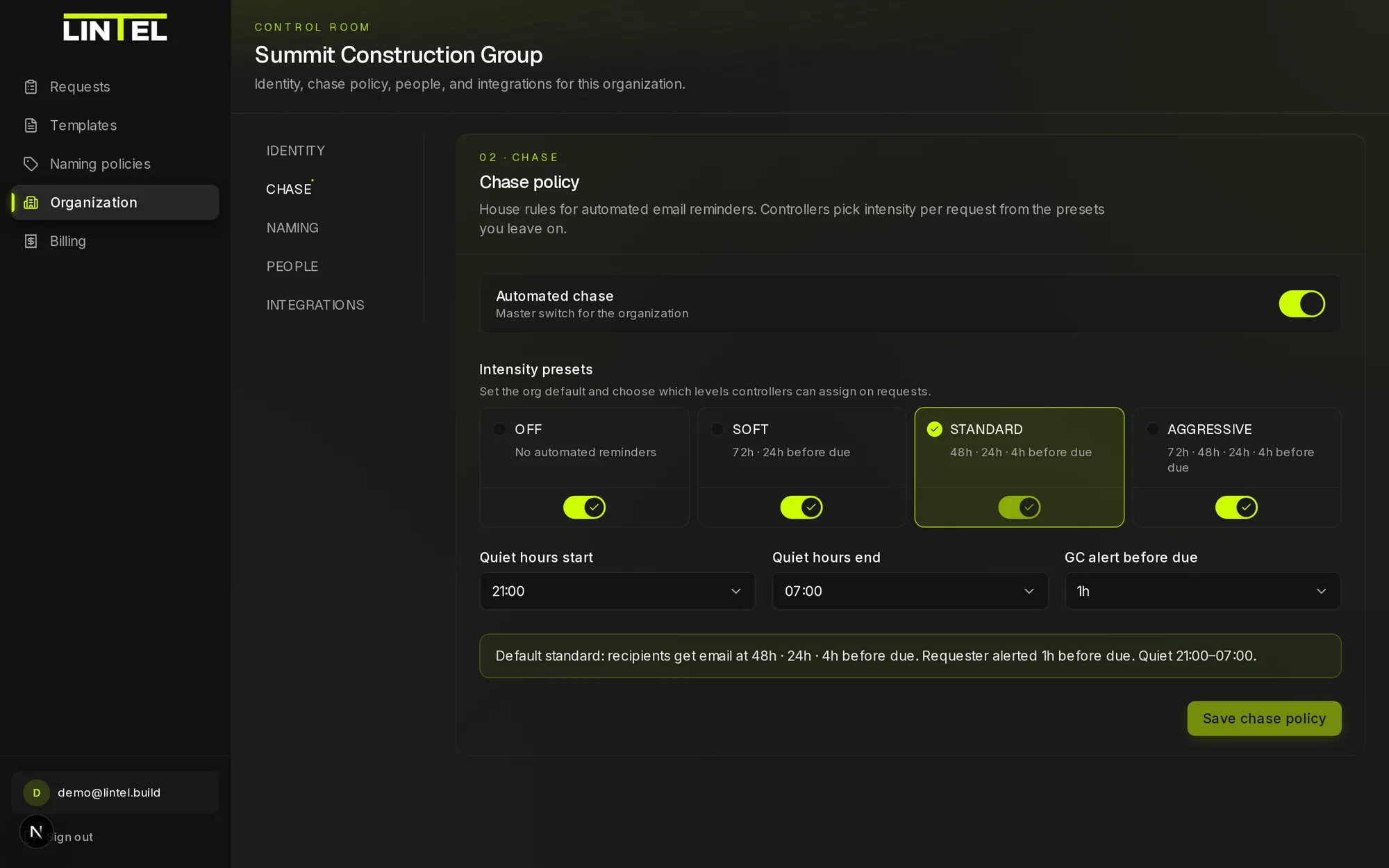Disable the OFF preset availability switch
The height and width of the screenshot is (868, 1389).
[584, 507]
